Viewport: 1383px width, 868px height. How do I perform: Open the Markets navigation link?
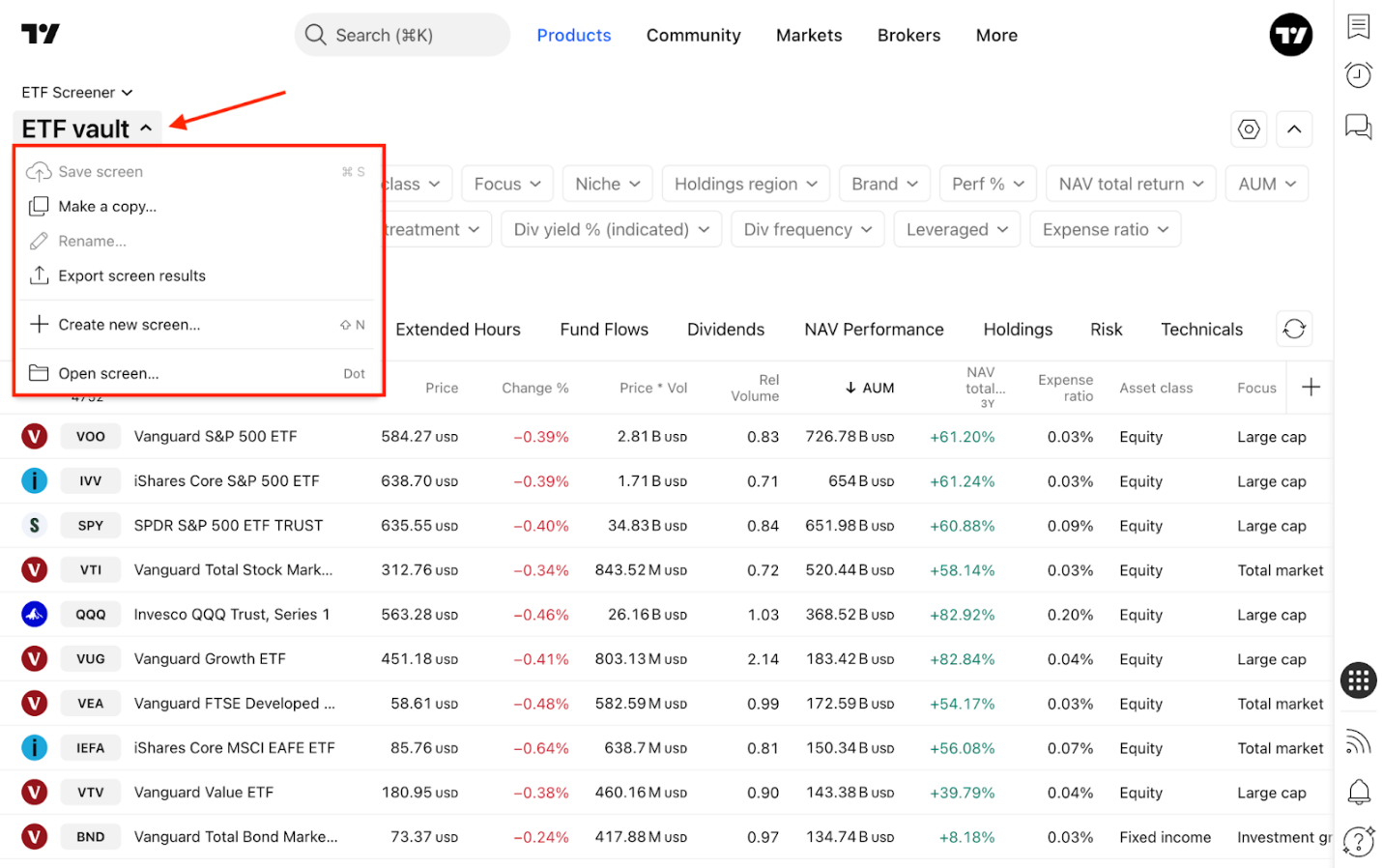(x=808, y=35)
